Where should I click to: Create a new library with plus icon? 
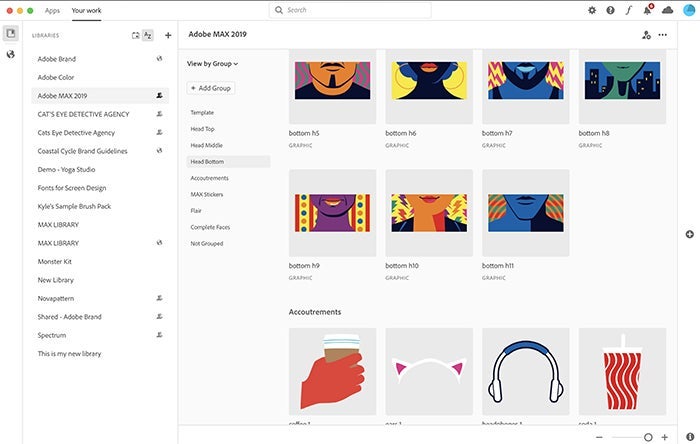point(168,35)
